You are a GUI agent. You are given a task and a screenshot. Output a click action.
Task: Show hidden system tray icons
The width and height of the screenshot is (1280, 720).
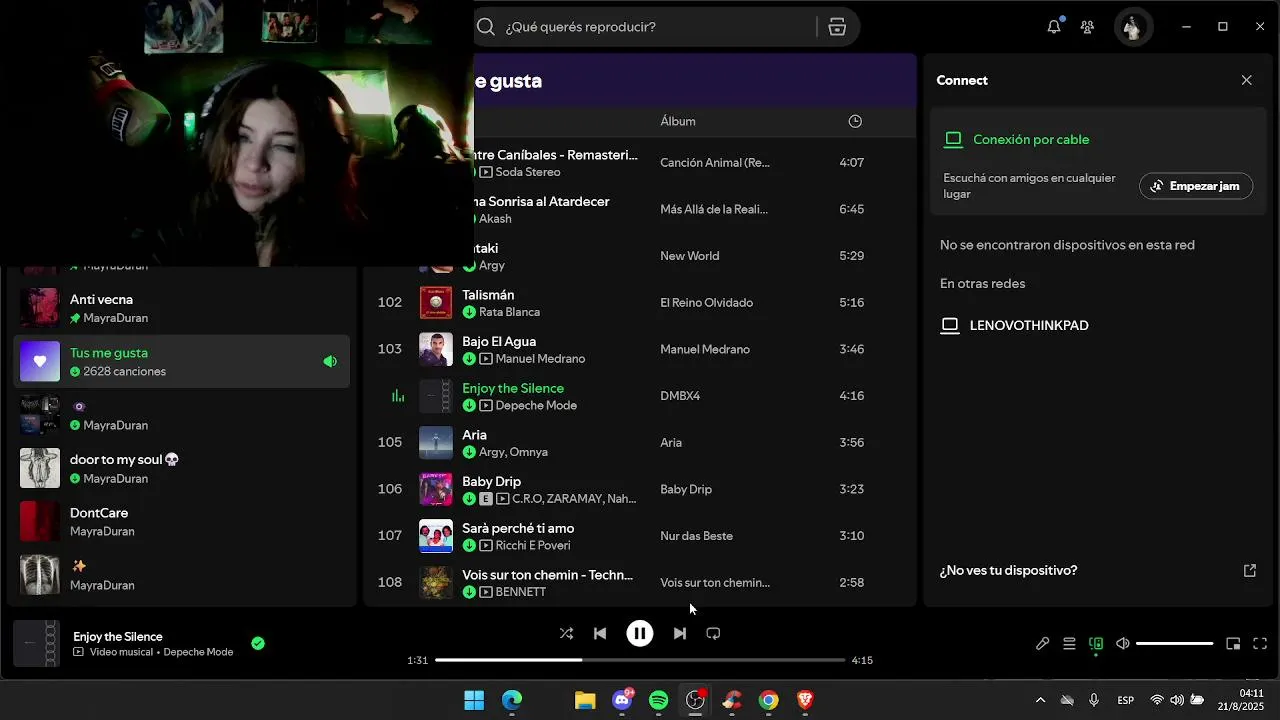click(x=1040, y=700)
